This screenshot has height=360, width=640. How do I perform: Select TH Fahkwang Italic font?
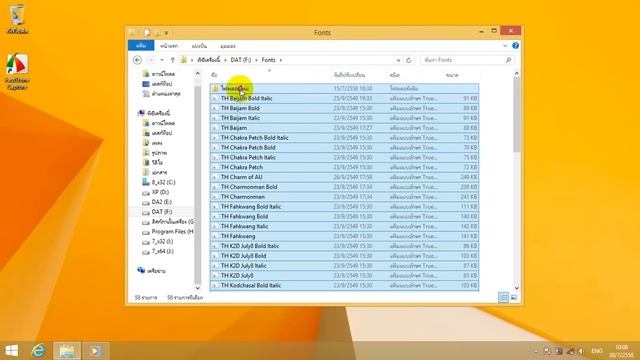point(344,226)
